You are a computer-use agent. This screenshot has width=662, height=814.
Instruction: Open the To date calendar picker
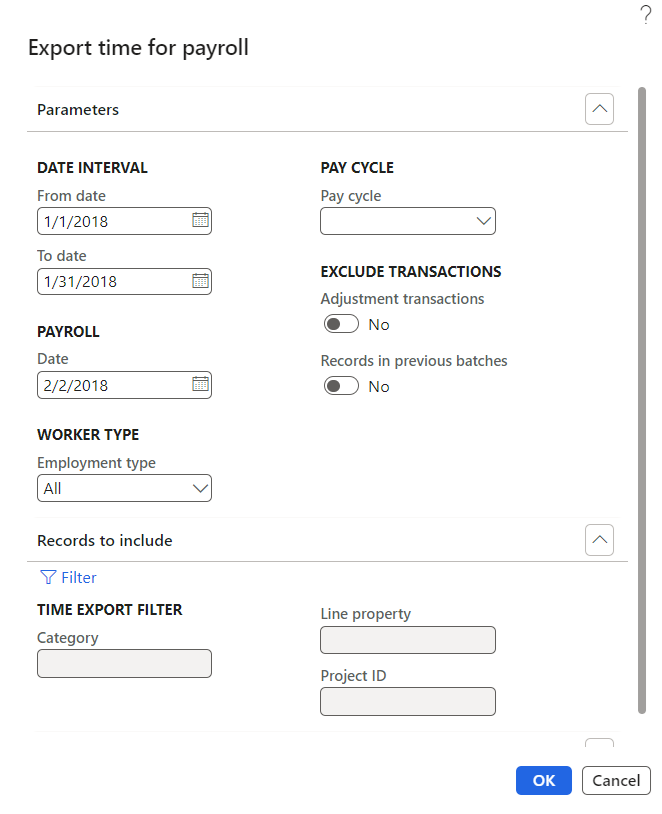pyautogui.click(x=200, y=281)
